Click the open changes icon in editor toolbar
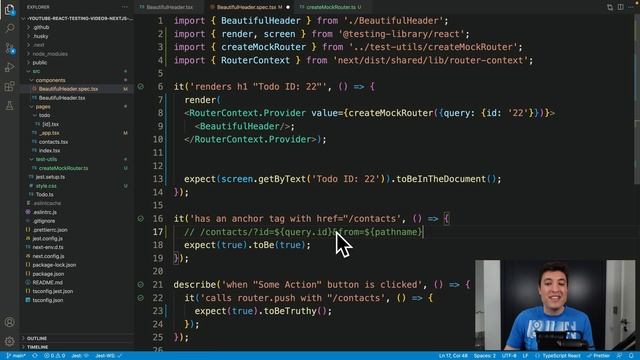 [x=610, y=7]
